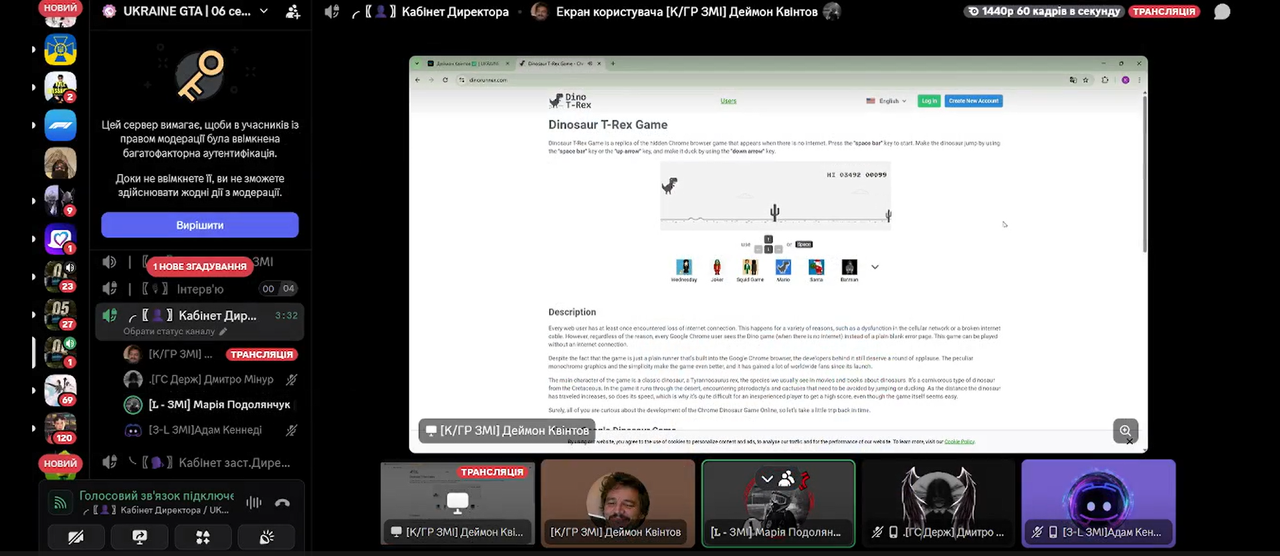1280x556 pixels.
Task: Open server icon with badge 120
Action: (60, 428)
